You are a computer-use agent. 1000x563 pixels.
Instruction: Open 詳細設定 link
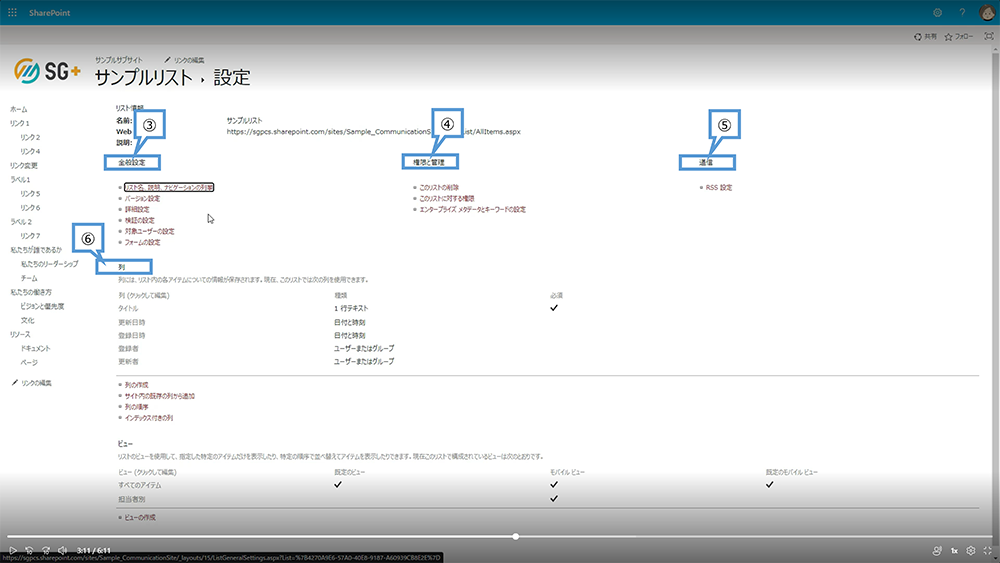pyautogui.click(x=137, y=209)
